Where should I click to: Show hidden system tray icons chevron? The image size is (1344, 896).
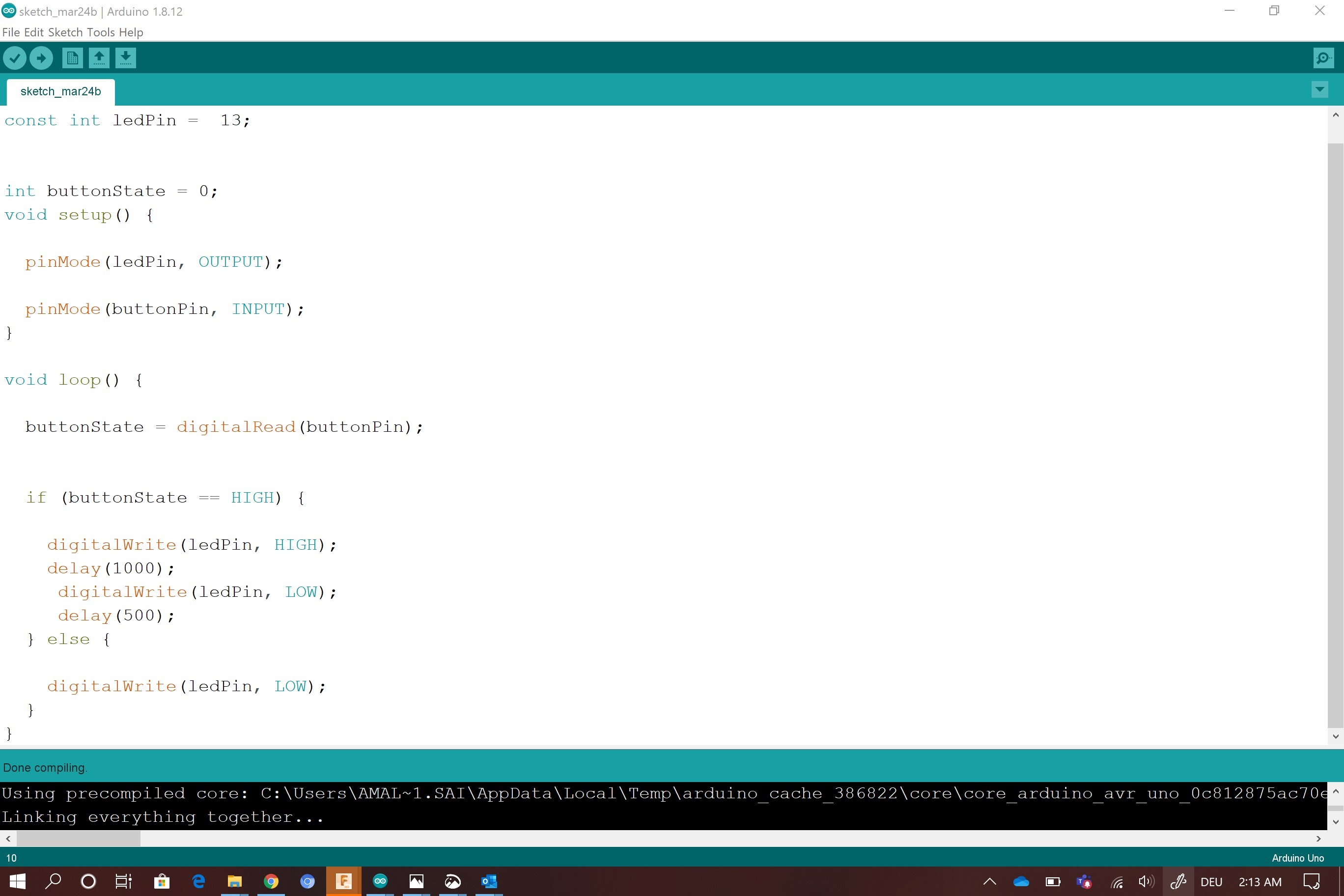(x=990, y=882)
